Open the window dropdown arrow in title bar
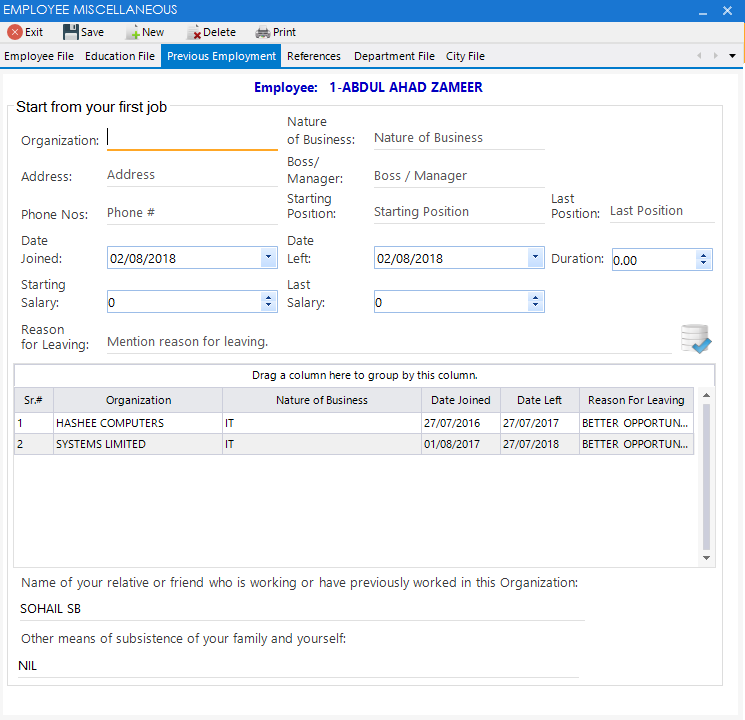The width and height of the screenshot is (745, 720). tap(701, 10)
